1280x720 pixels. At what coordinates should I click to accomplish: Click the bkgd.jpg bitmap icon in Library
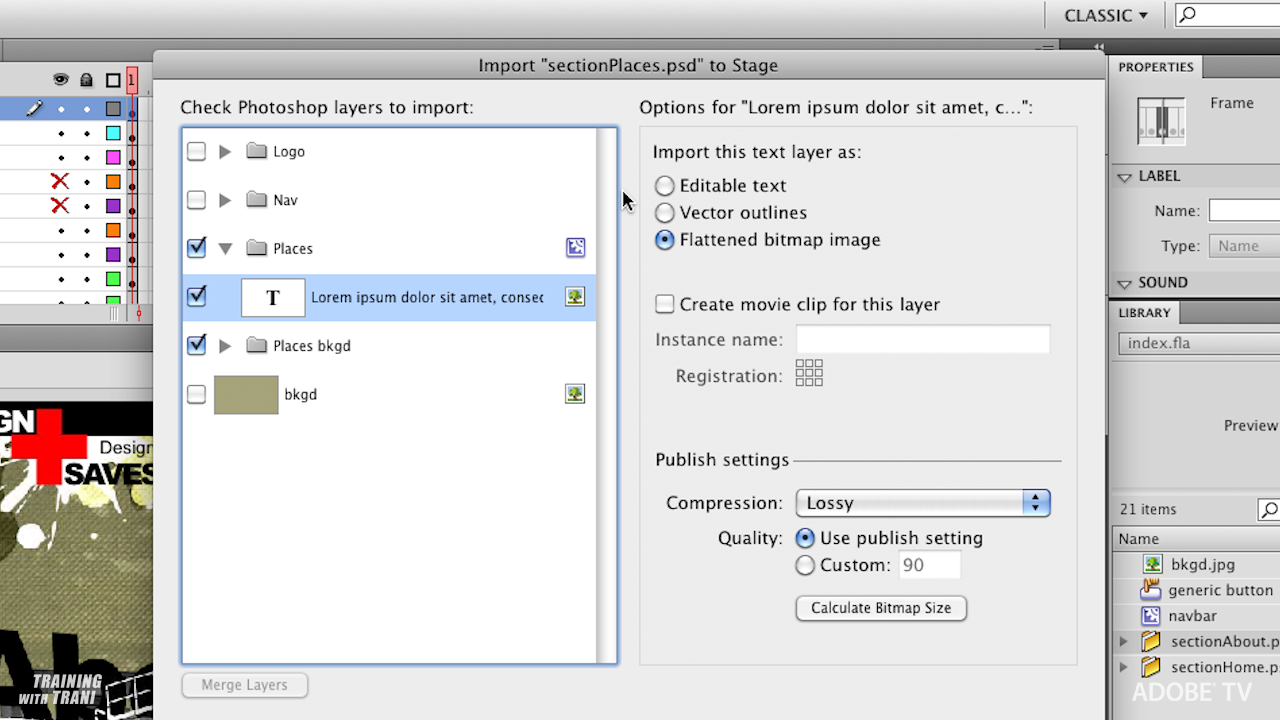coord(1152,564)
